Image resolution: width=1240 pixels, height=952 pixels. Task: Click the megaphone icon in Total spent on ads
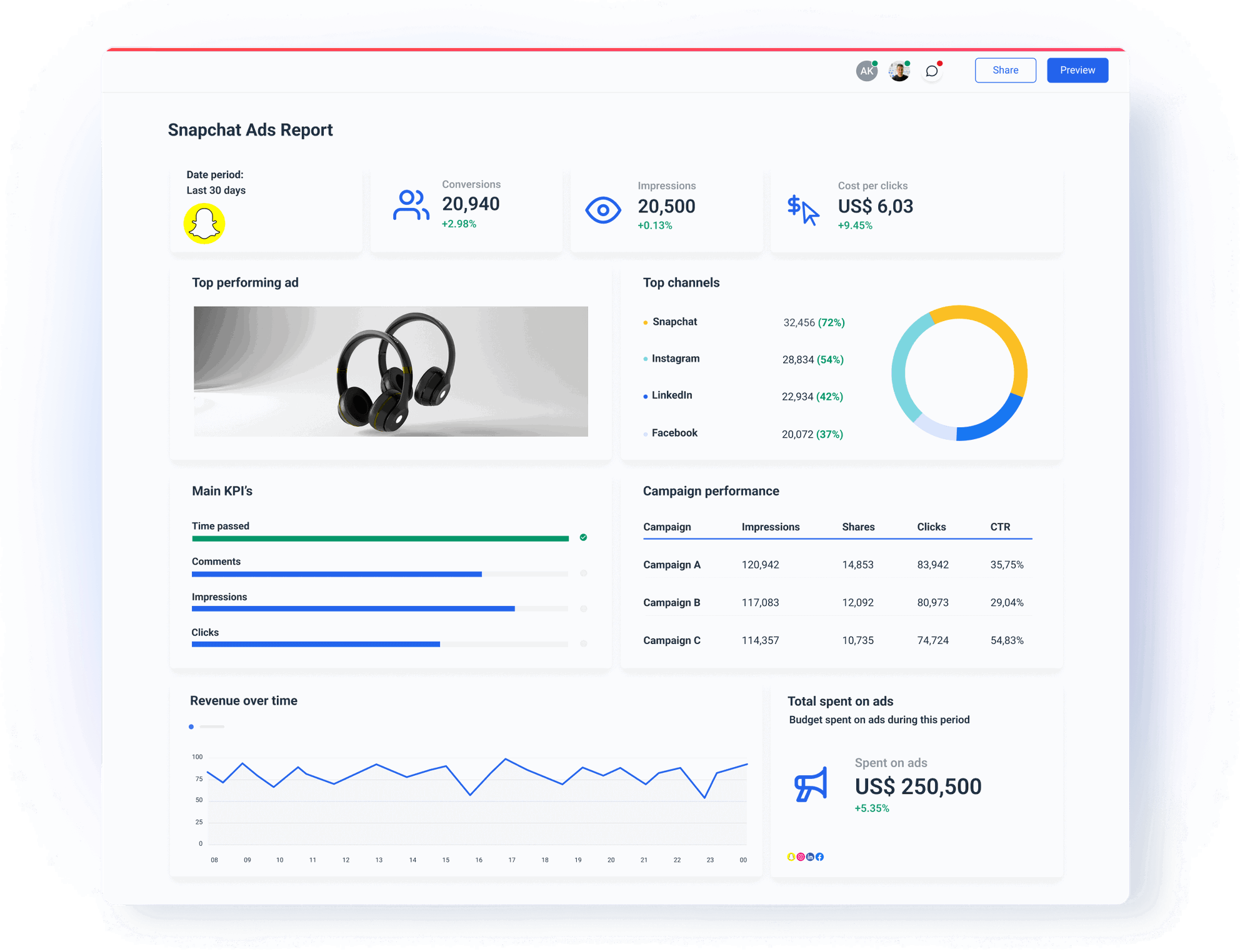point(809,786)
